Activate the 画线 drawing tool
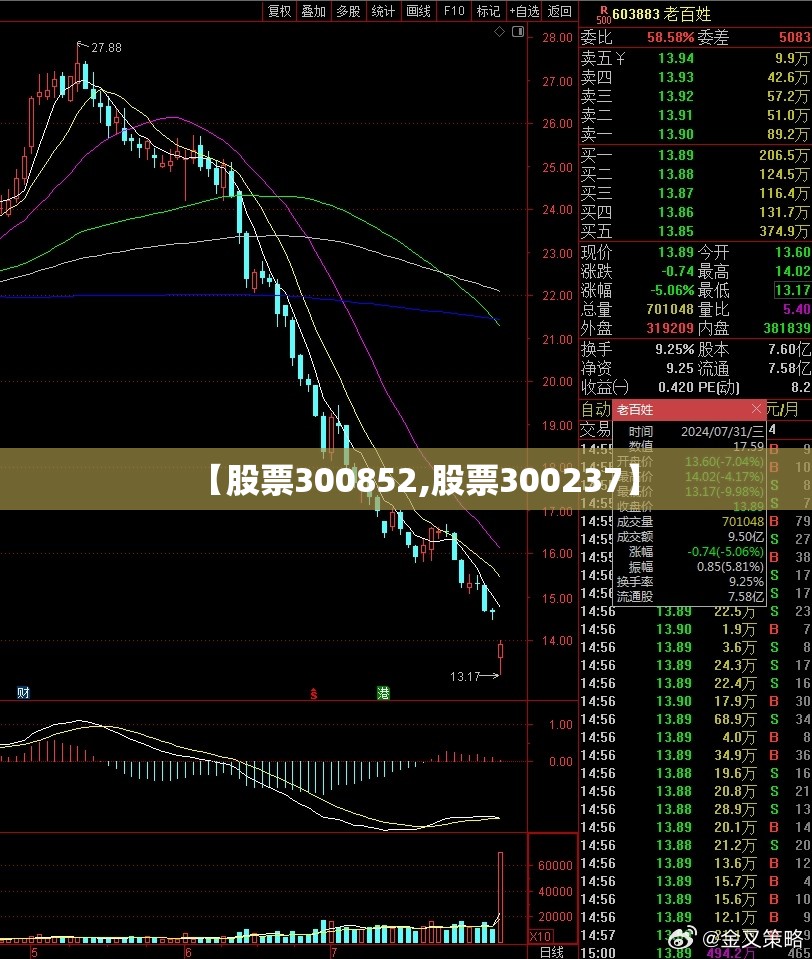The height and width of the screenshot is (959, 812). pos(419,11)
